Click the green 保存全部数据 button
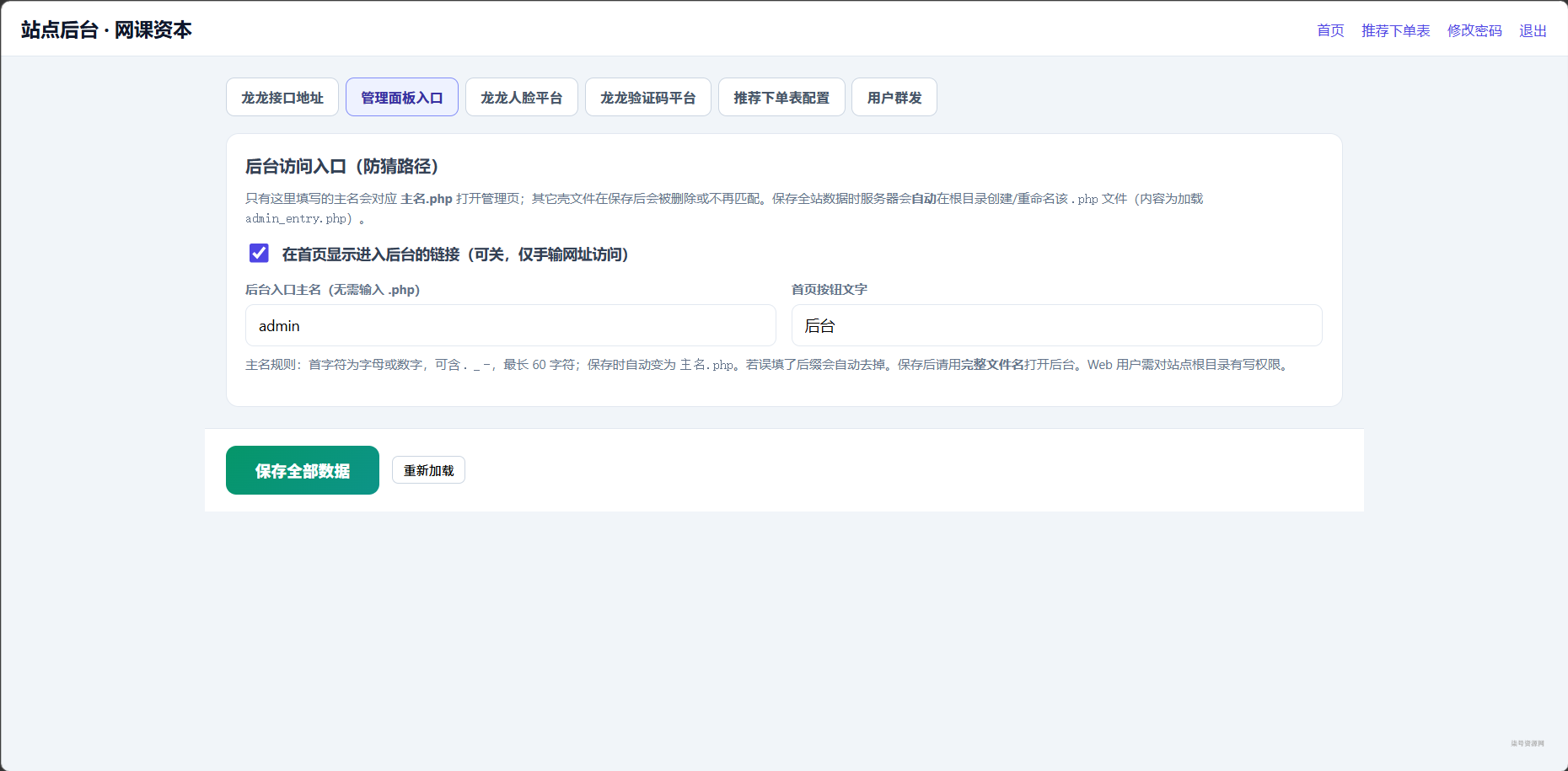 click(303, 470)
